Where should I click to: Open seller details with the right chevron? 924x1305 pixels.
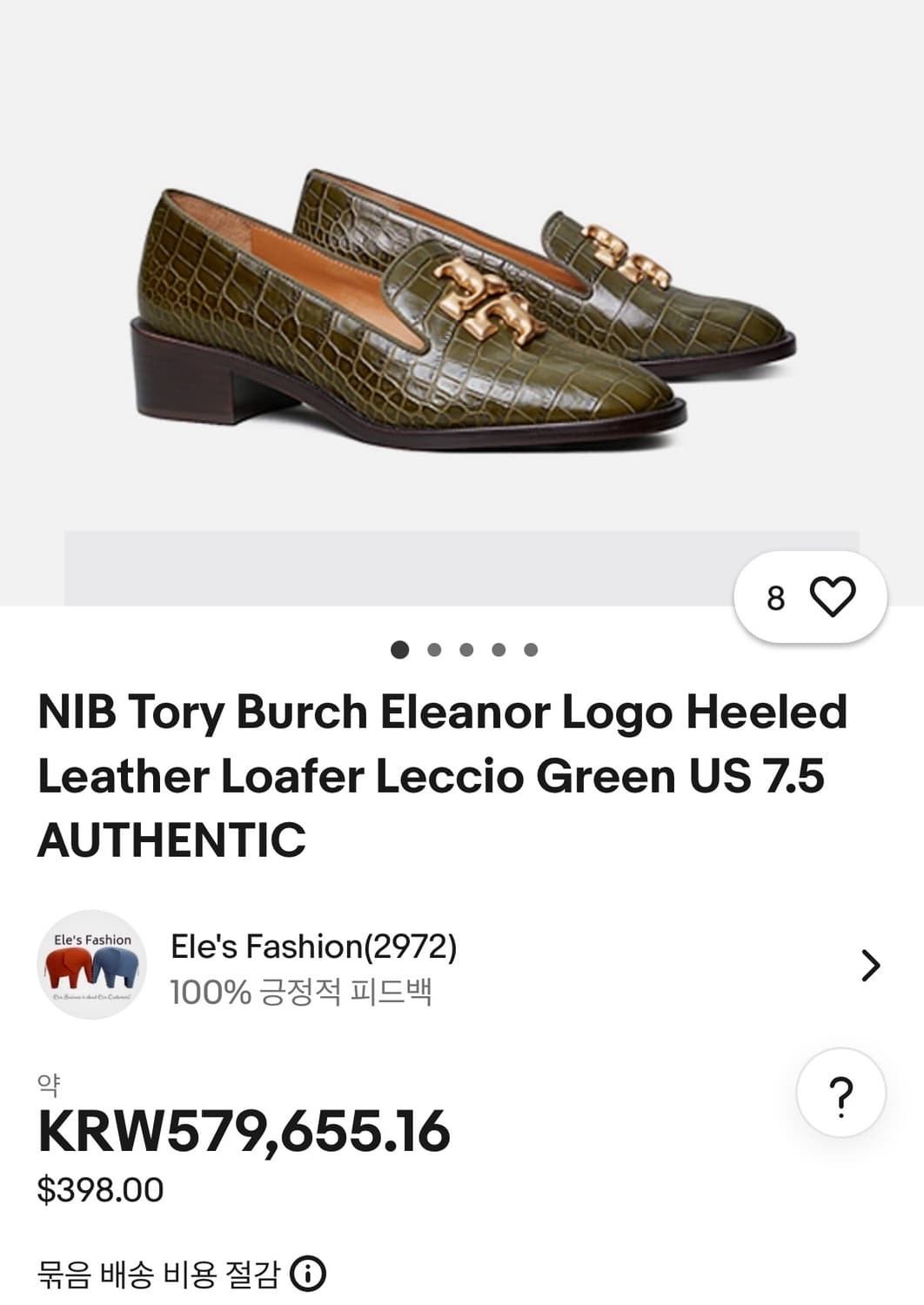click(870, 966)
